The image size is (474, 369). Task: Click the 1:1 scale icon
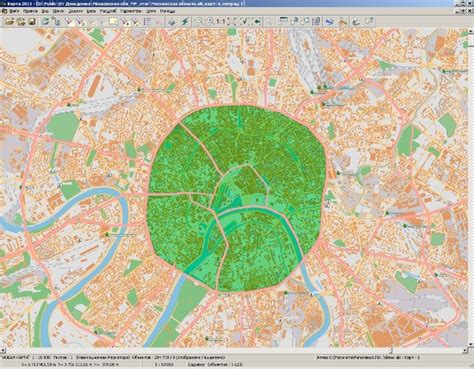click(x=221, y=22)
